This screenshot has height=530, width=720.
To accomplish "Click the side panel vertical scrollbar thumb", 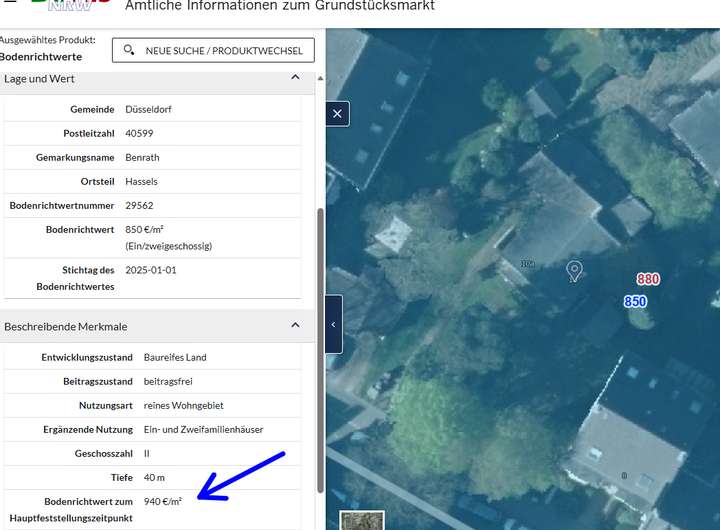I will [320, 350].
